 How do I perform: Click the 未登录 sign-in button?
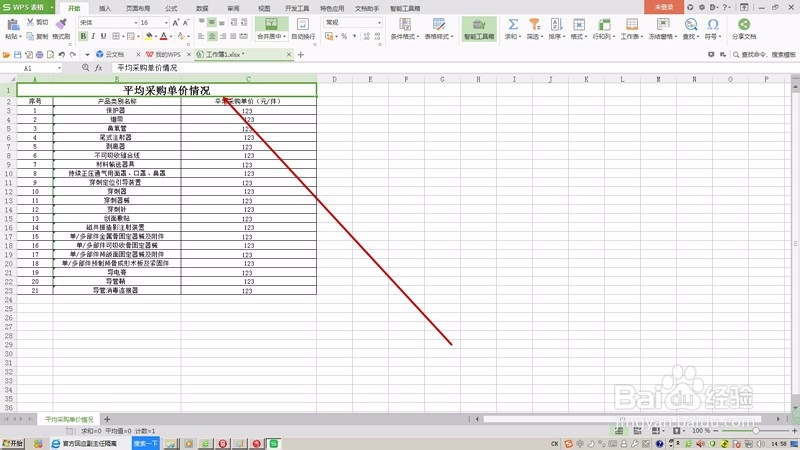664,7
